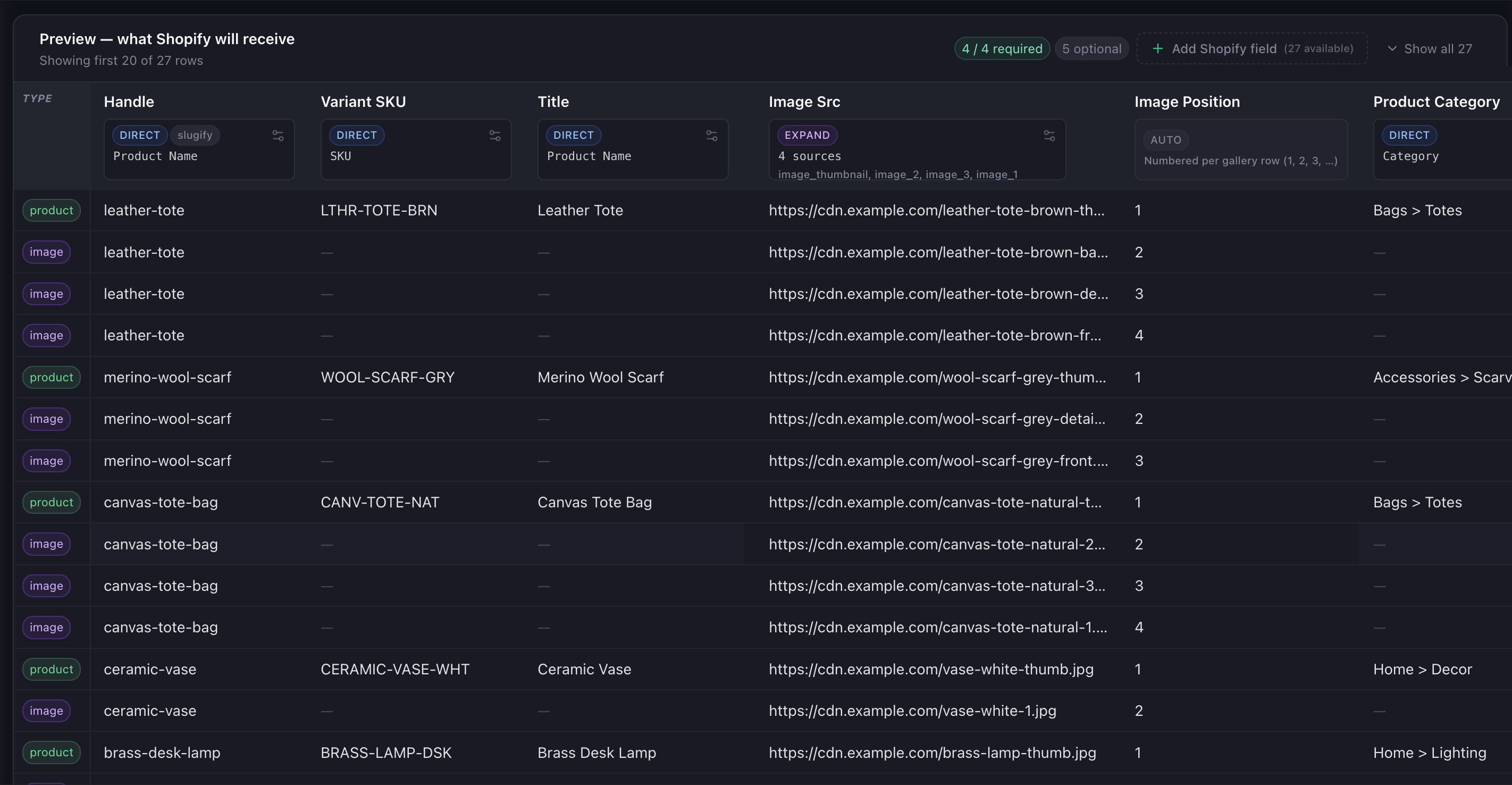Screen dimensions: 1512x785
Task: Click image position 4 in leather-tote row
Action: pos(1139,335)
